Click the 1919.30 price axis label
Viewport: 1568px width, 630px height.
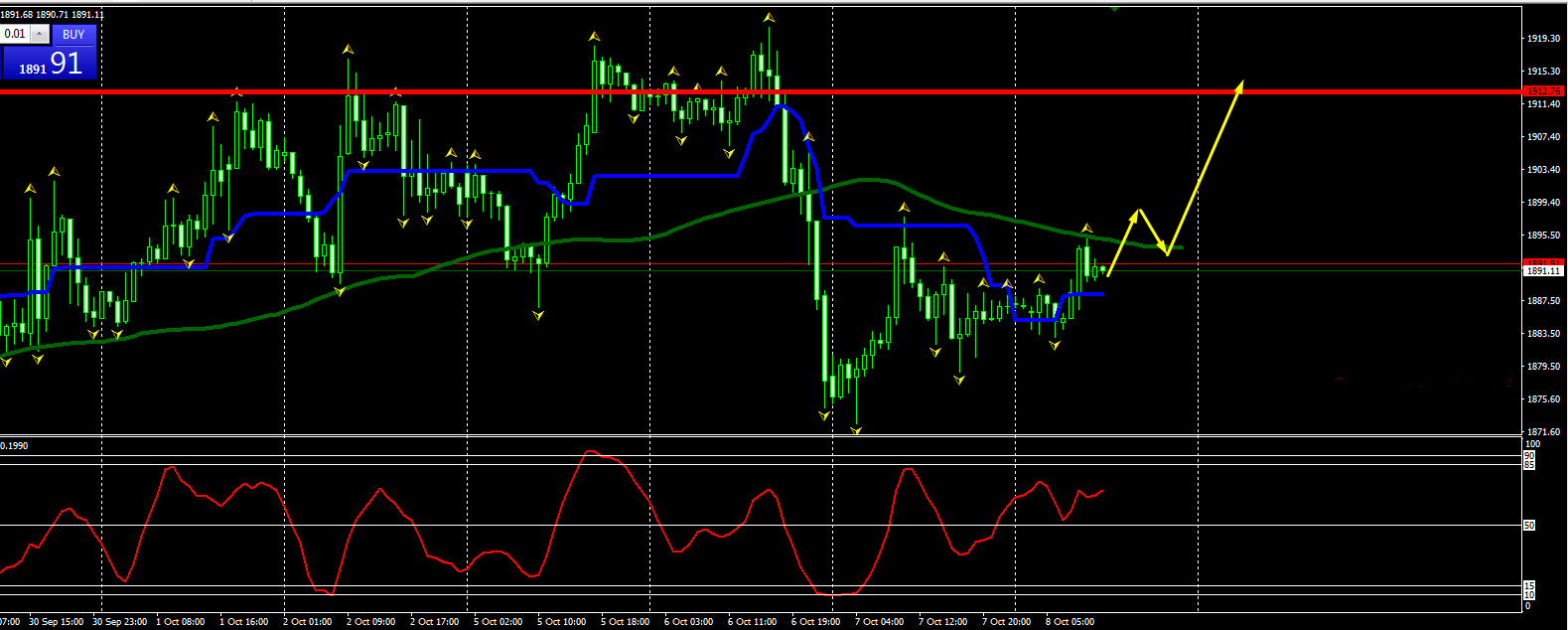[1542, 39]
